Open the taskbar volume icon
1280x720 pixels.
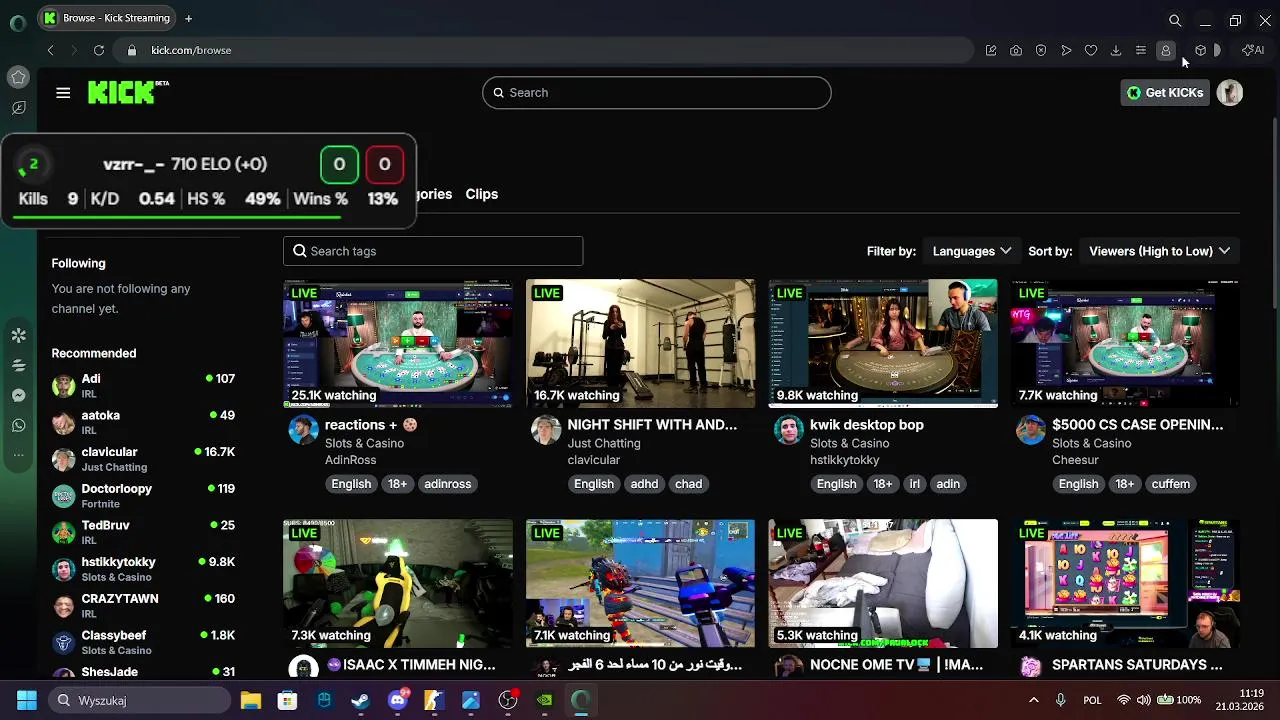(1143, 700)
